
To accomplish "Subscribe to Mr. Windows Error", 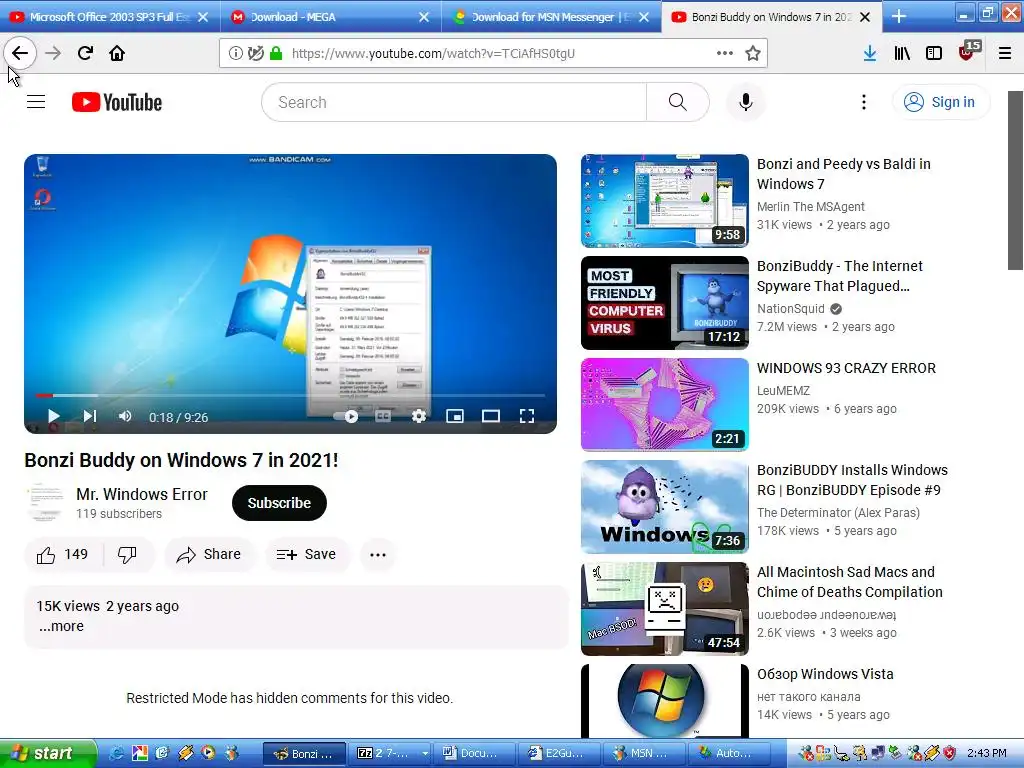I will click(x=279, y=503).
